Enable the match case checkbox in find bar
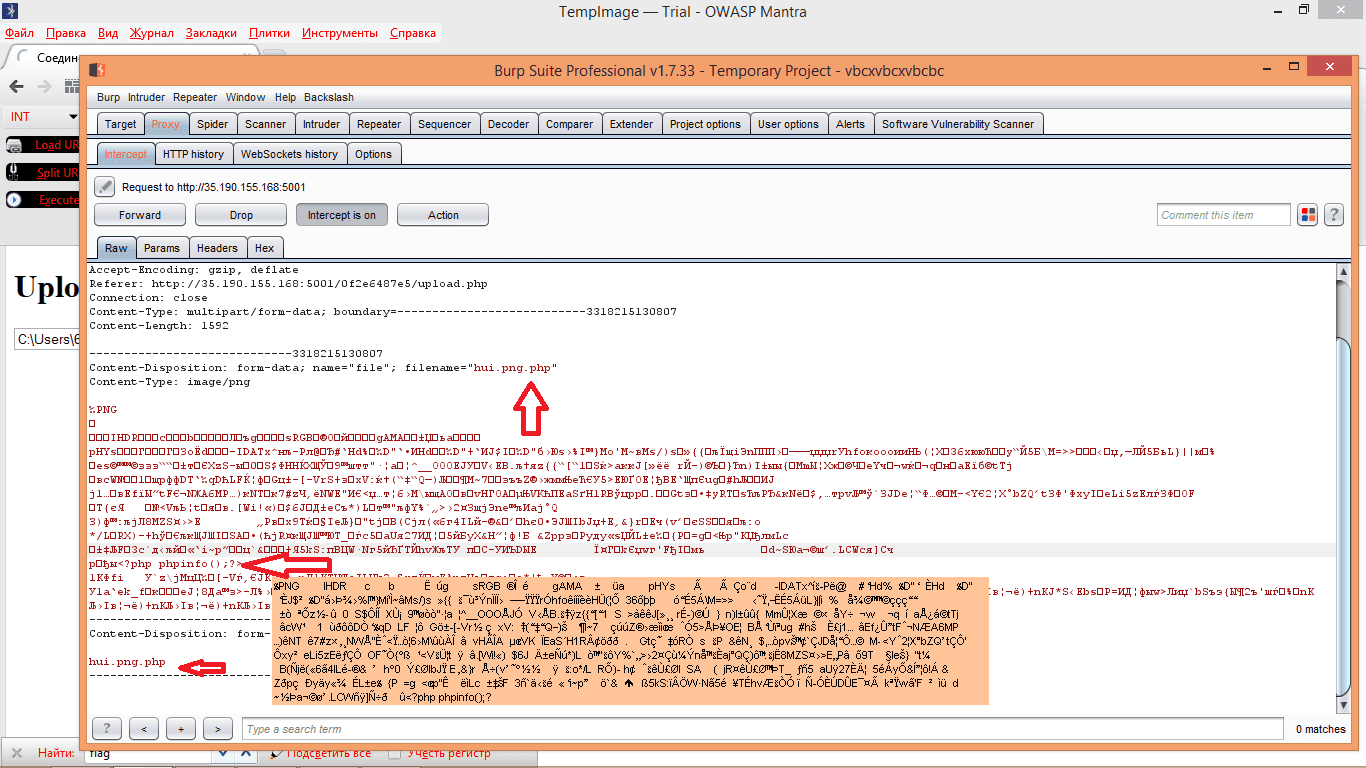The width and height of the screenshot is (1366, 768). [395, 753]
